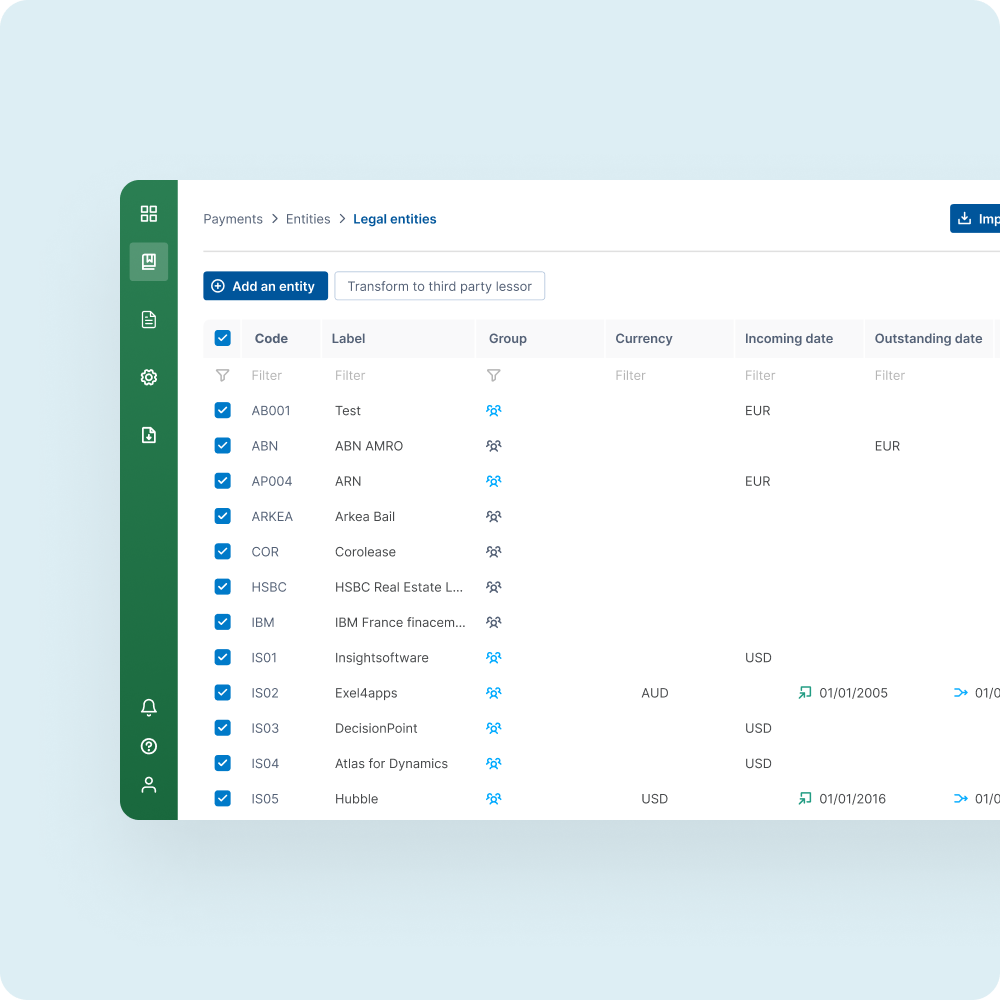1000x1000 pixels.
Task: Click the Import button with download icon
Action: pyautogui.click(x=975, y=219)
